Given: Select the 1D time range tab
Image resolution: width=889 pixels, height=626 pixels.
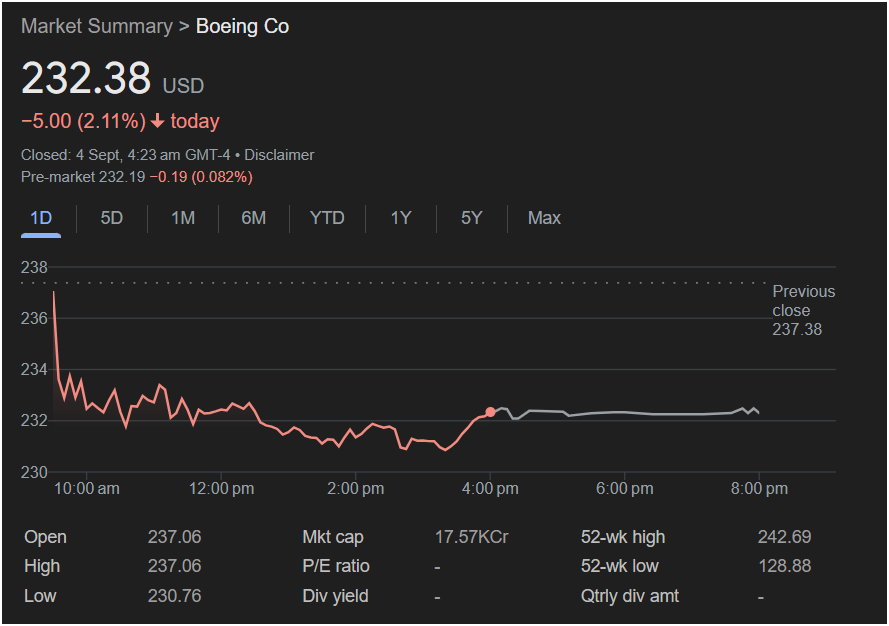Looking at the screenshot, I should pyautogui.click(x=41, y=218).
